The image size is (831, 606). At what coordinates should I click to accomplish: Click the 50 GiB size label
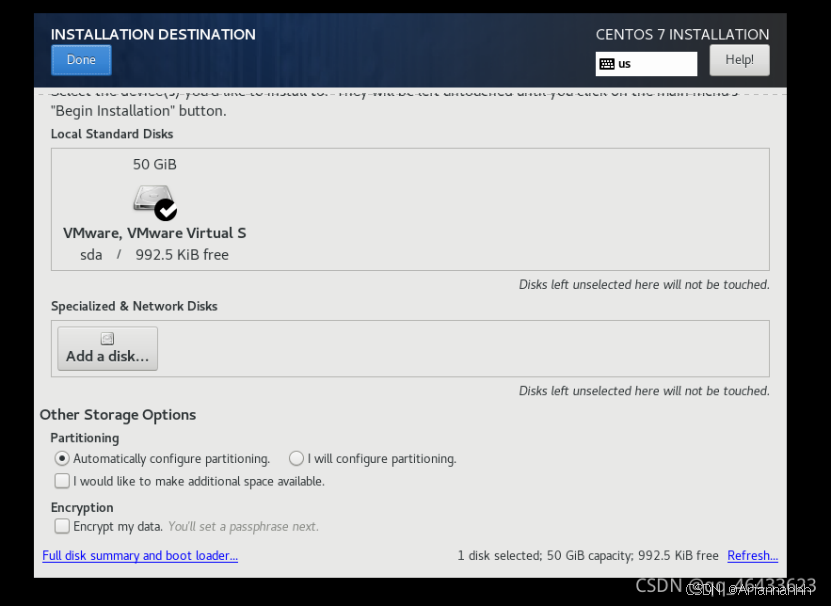click(155, 164)
